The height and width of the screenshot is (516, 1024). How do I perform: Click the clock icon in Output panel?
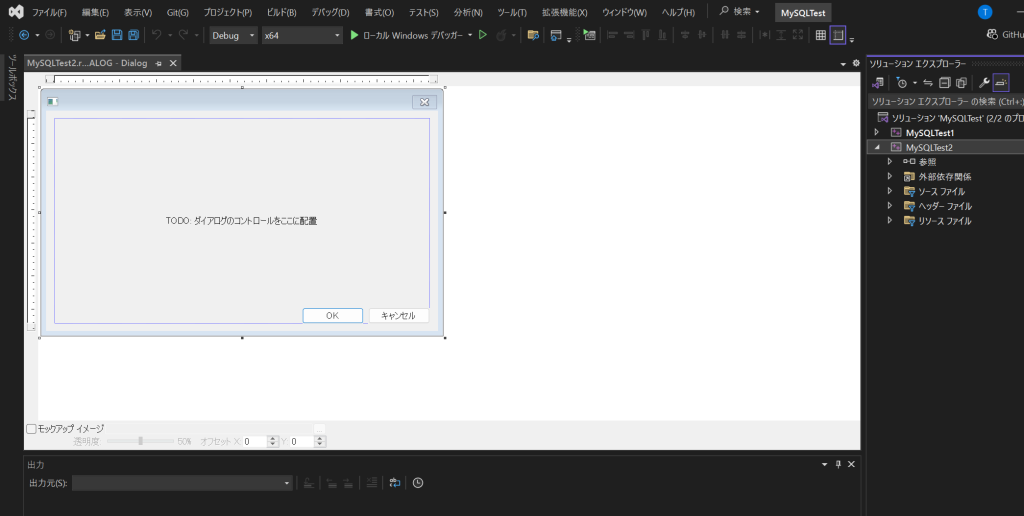(x=418, y=483)
